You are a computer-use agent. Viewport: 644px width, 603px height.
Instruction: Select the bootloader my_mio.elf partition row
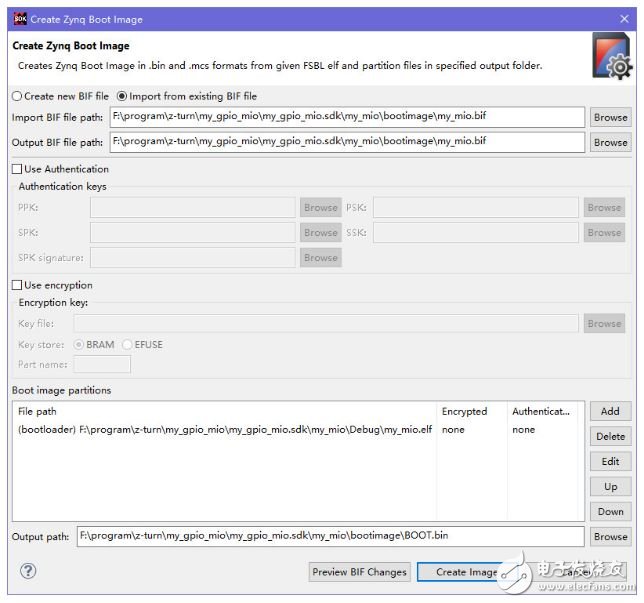[225, 430]
